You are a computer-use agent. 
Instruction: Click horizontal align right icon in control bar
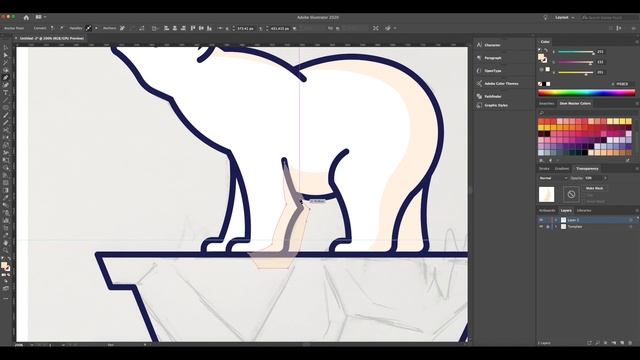point(183,28)
